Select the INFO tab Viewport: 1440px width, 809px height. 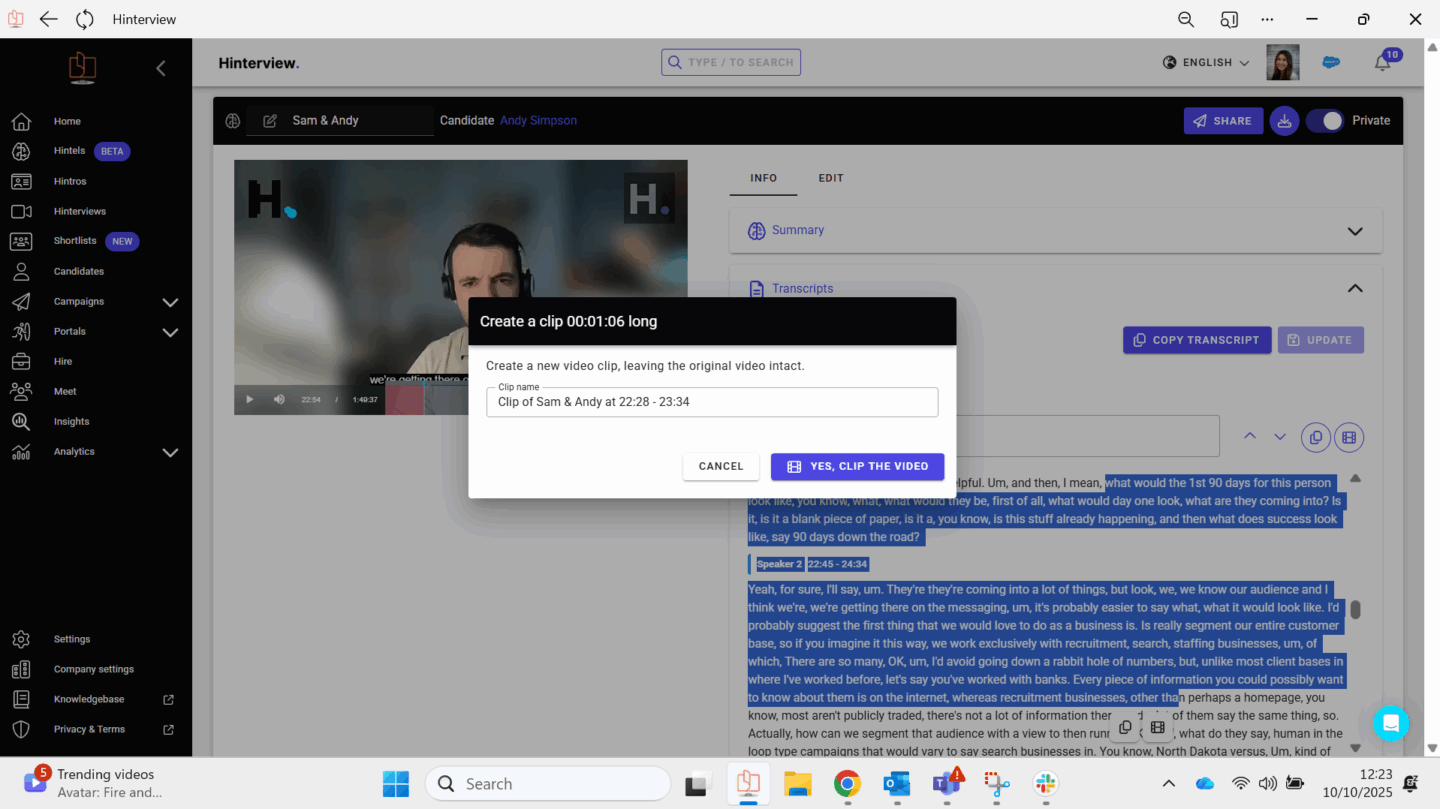point(763,178)
